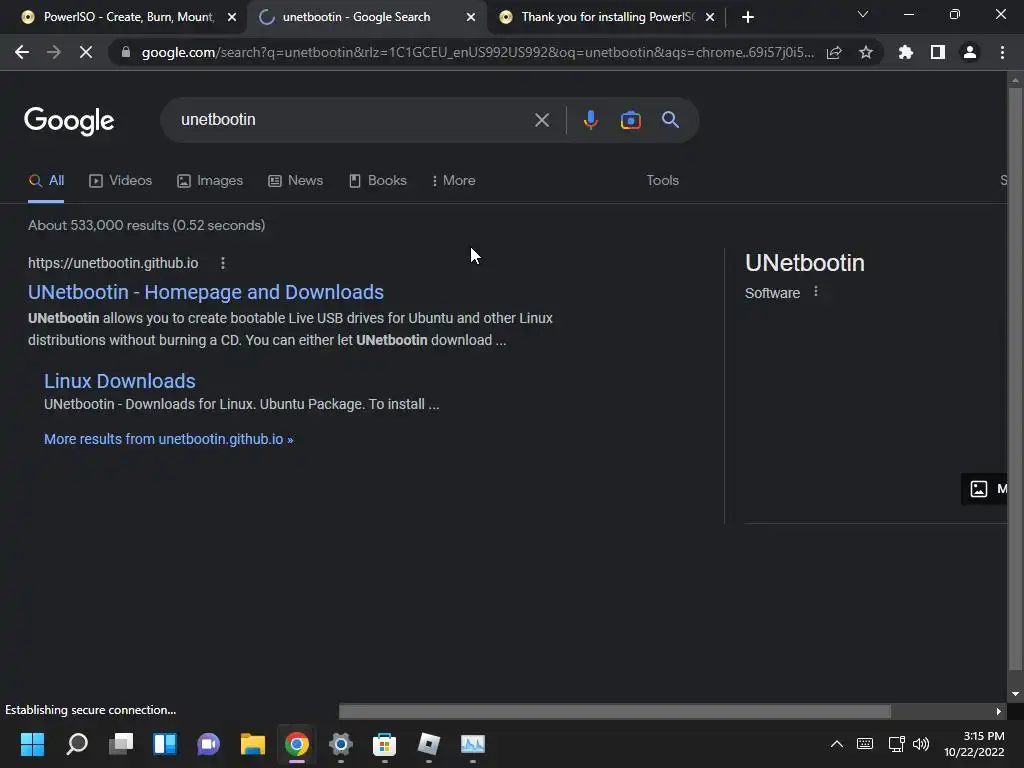Viewport: 1024px width, 768px height.
Task: Click into the Google search field
Action: pyautogui.click(x=353, y=120)
